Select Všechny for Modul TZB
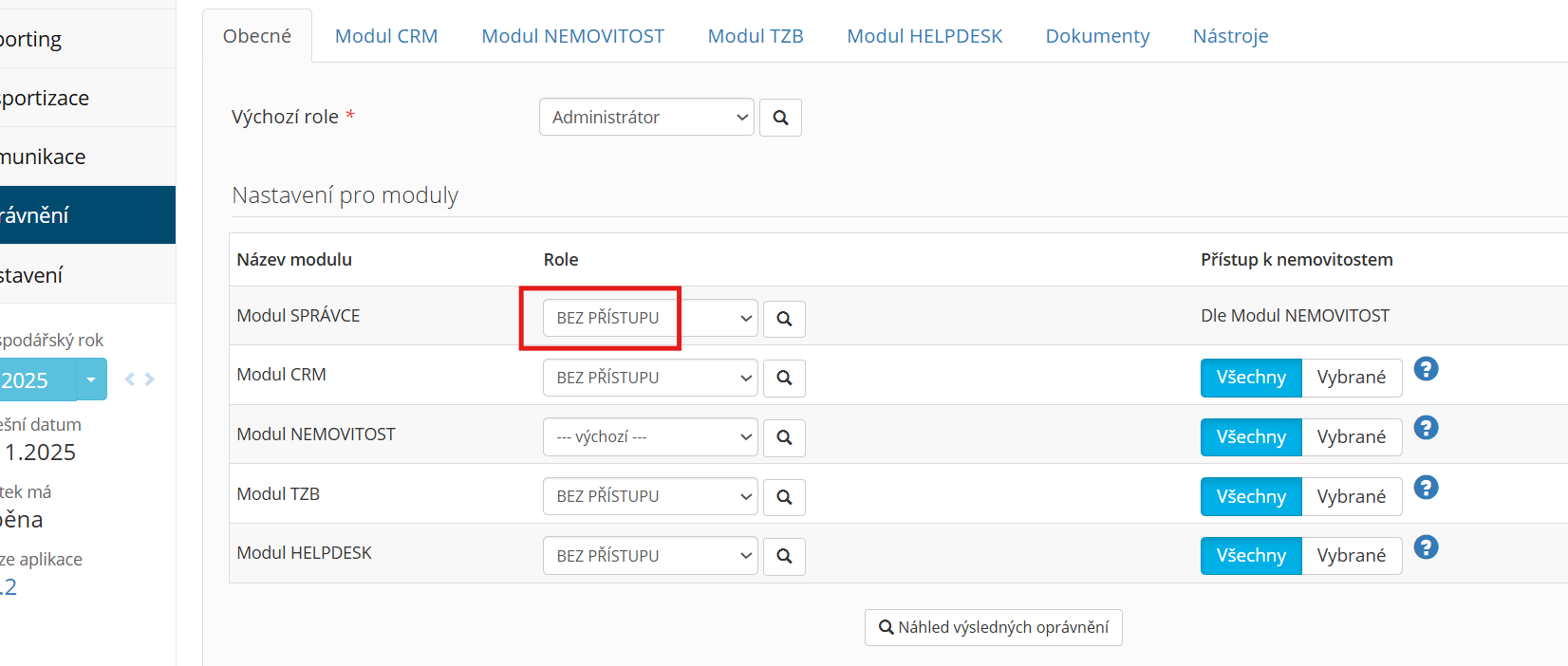 [1251, 496]
